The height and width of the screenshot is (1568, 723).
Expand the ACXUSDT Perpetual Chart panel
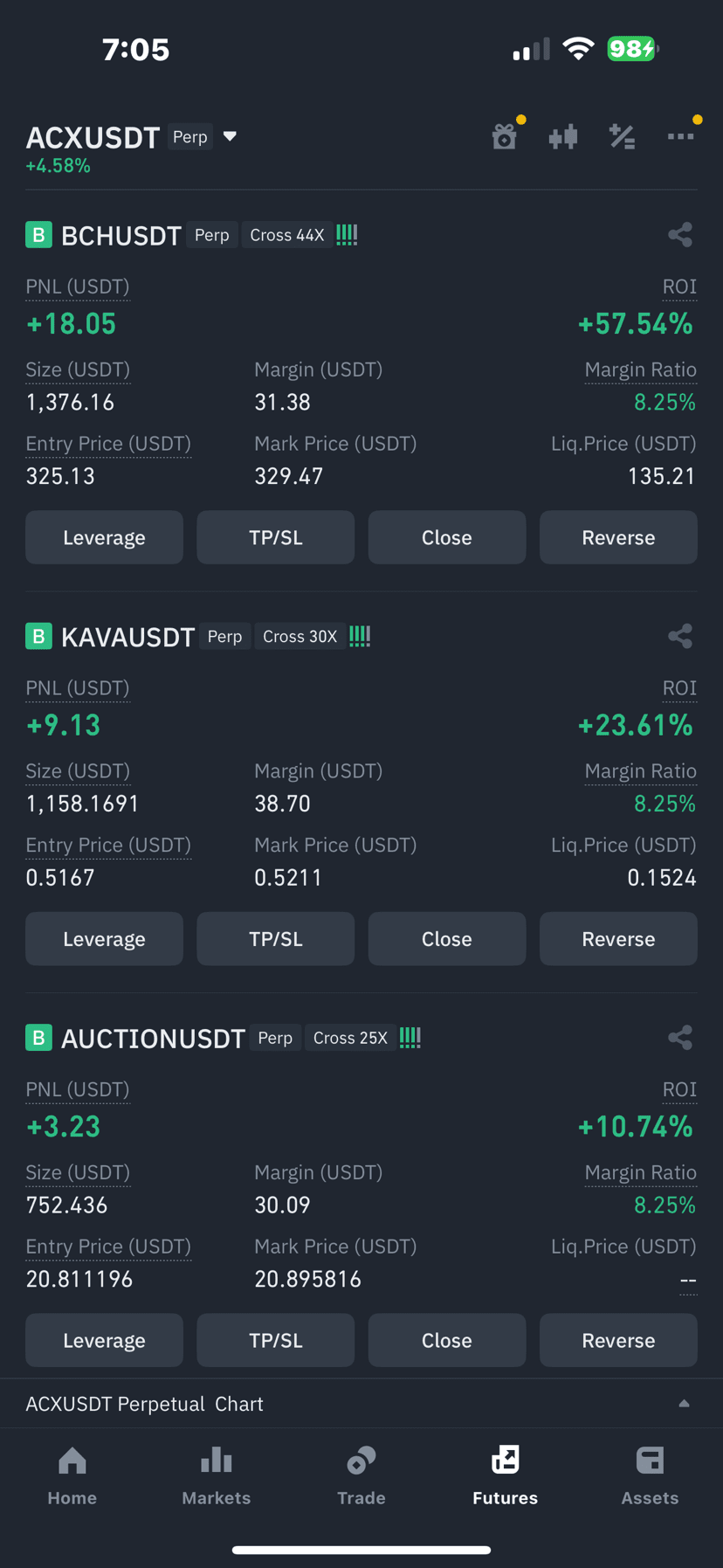(361, 1404)
